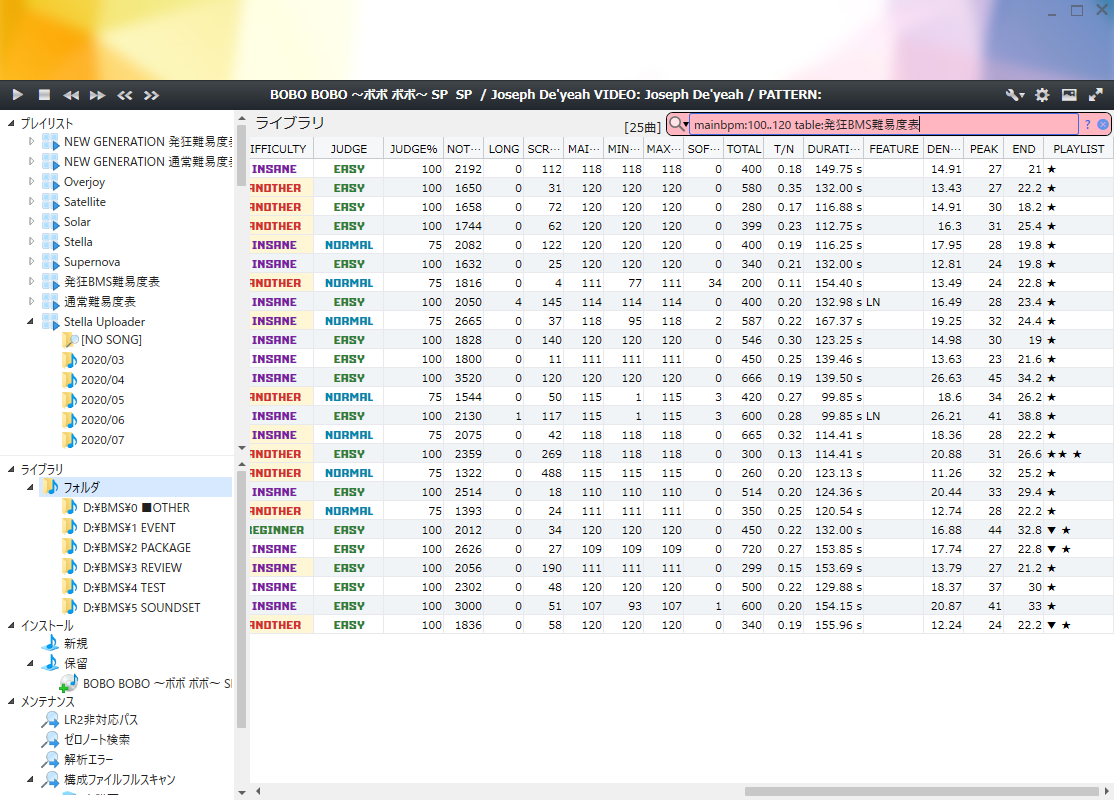Expand the NEW GENERATION 発狂難易度 playlist
The image size is (1114, 800).
pyautogui.click(x=31, y=141)
